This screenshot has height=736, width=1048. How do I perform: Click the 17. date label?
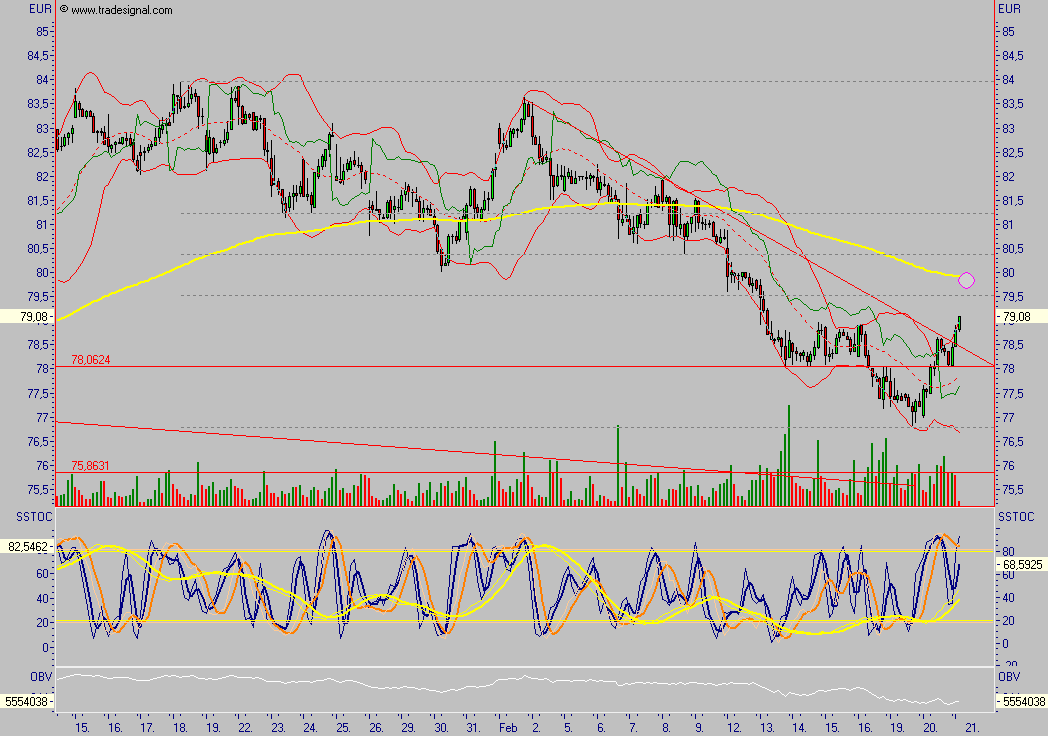click(147, 727)
